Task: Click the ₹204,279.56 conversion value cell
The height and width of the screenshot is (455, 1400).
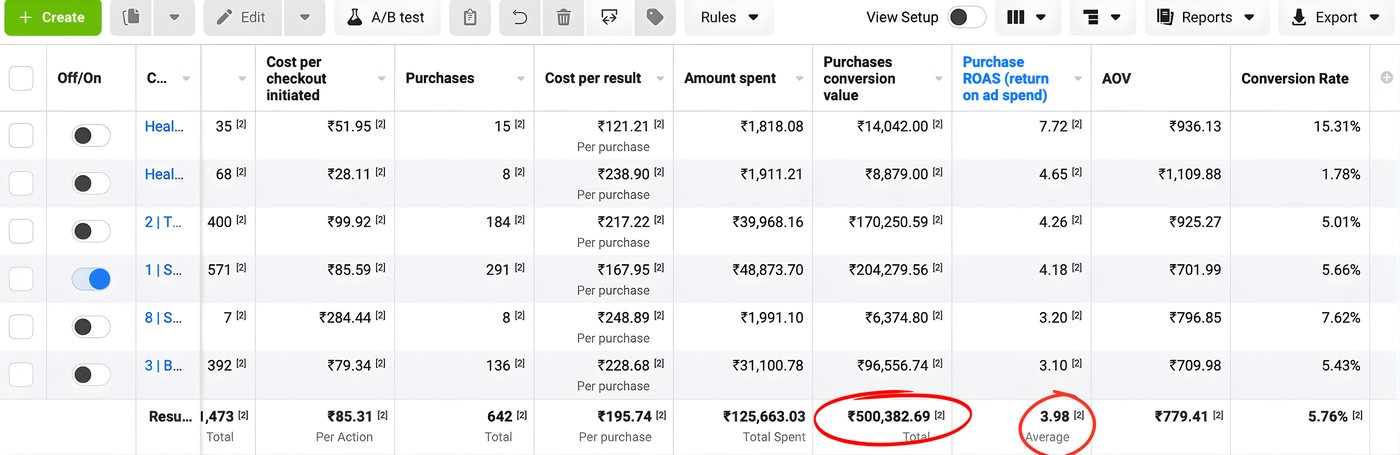Action: coord(888,270)
